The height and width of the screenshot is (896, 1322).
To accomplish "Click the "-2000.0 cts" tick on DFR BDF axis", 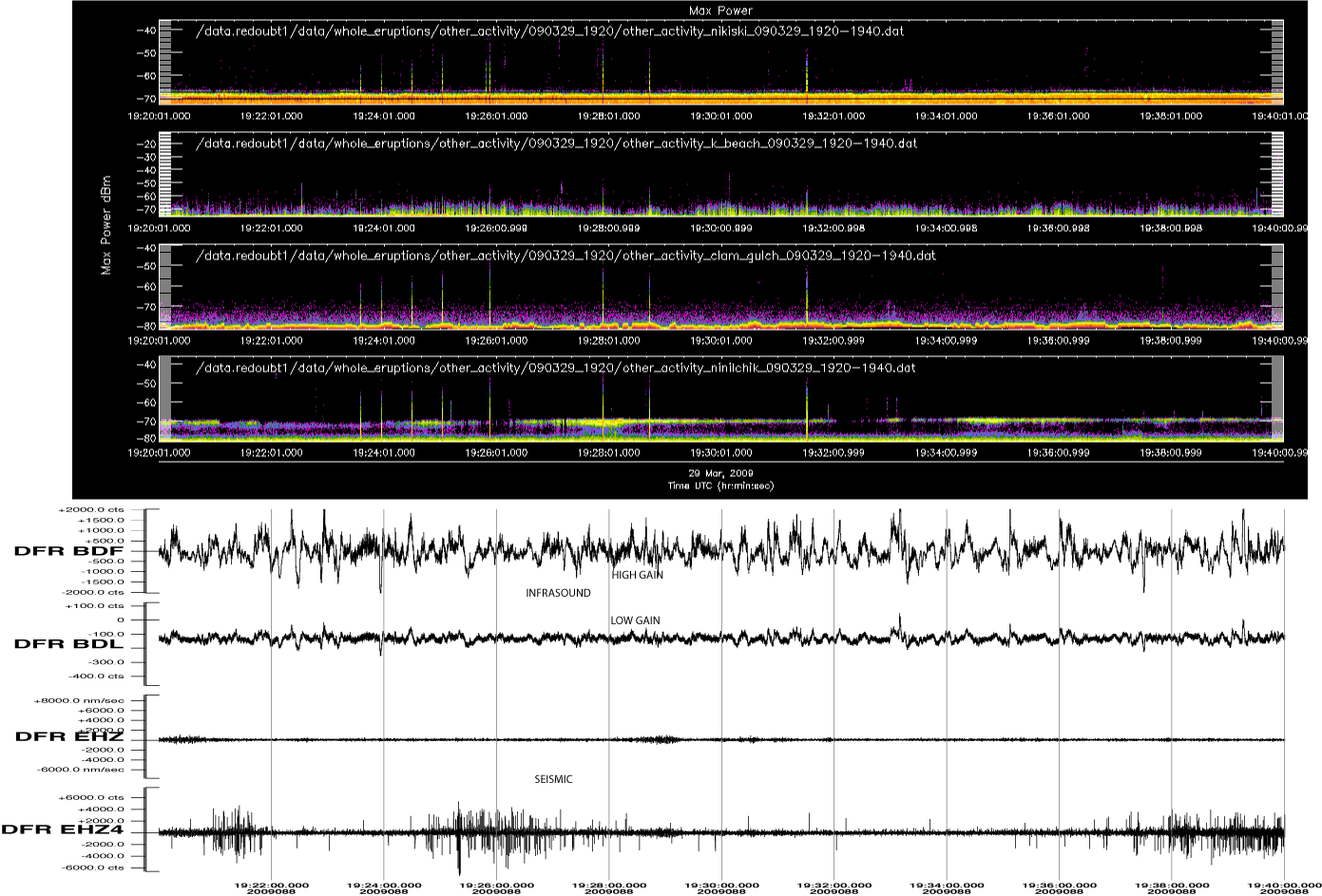I will (91, 591).
